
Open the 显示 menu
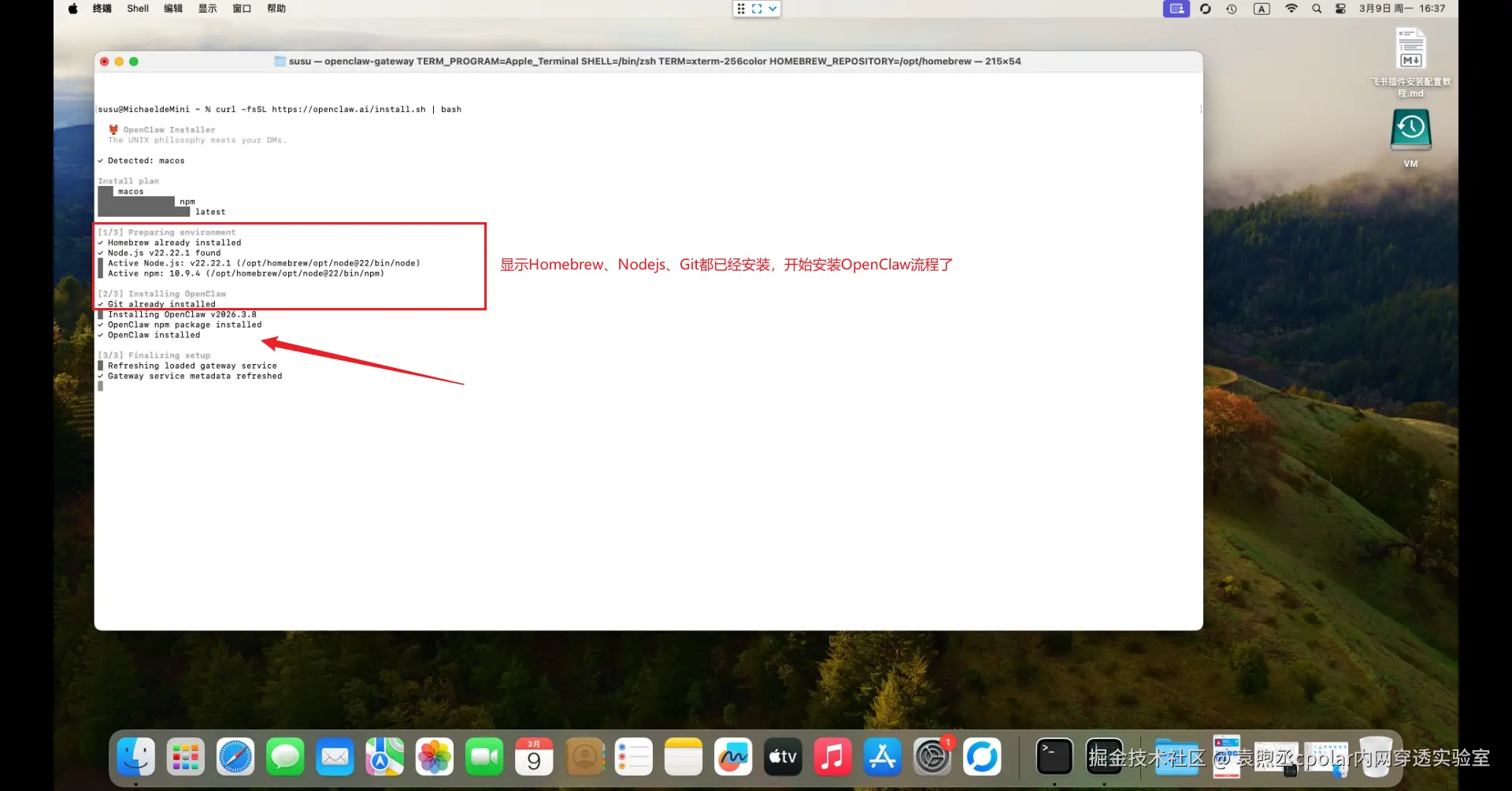coord(208,9)
